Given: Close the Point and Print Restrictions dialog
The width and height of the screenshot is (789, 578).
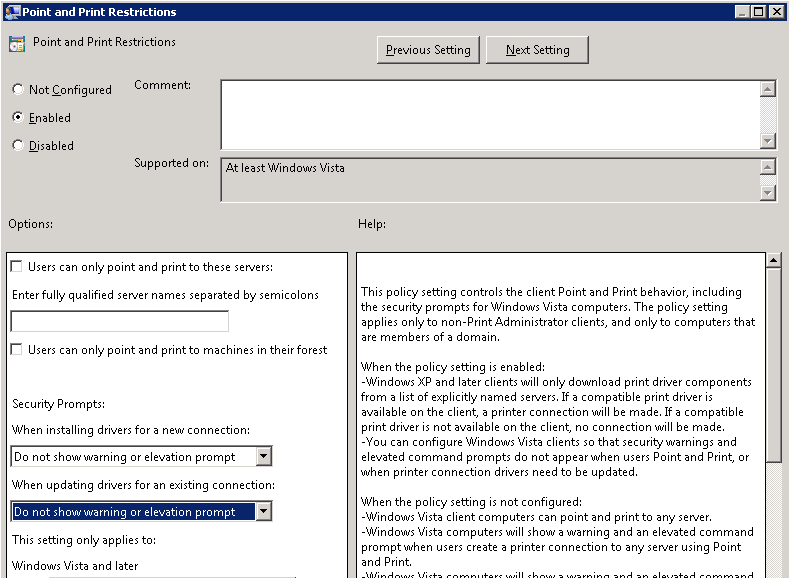Looking at the screenshot, I should [x=777, y=11].
